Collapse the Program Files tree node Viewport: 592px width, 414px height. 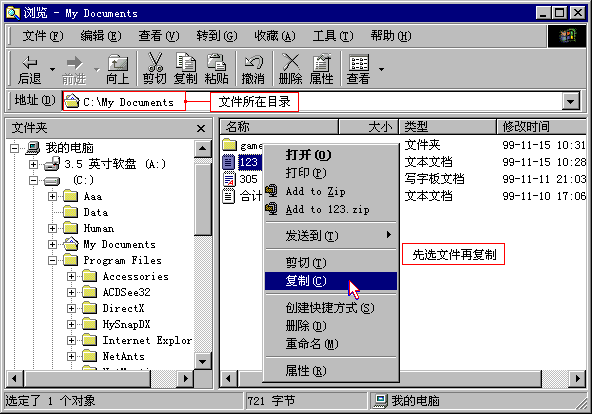[x=52, y=260]
